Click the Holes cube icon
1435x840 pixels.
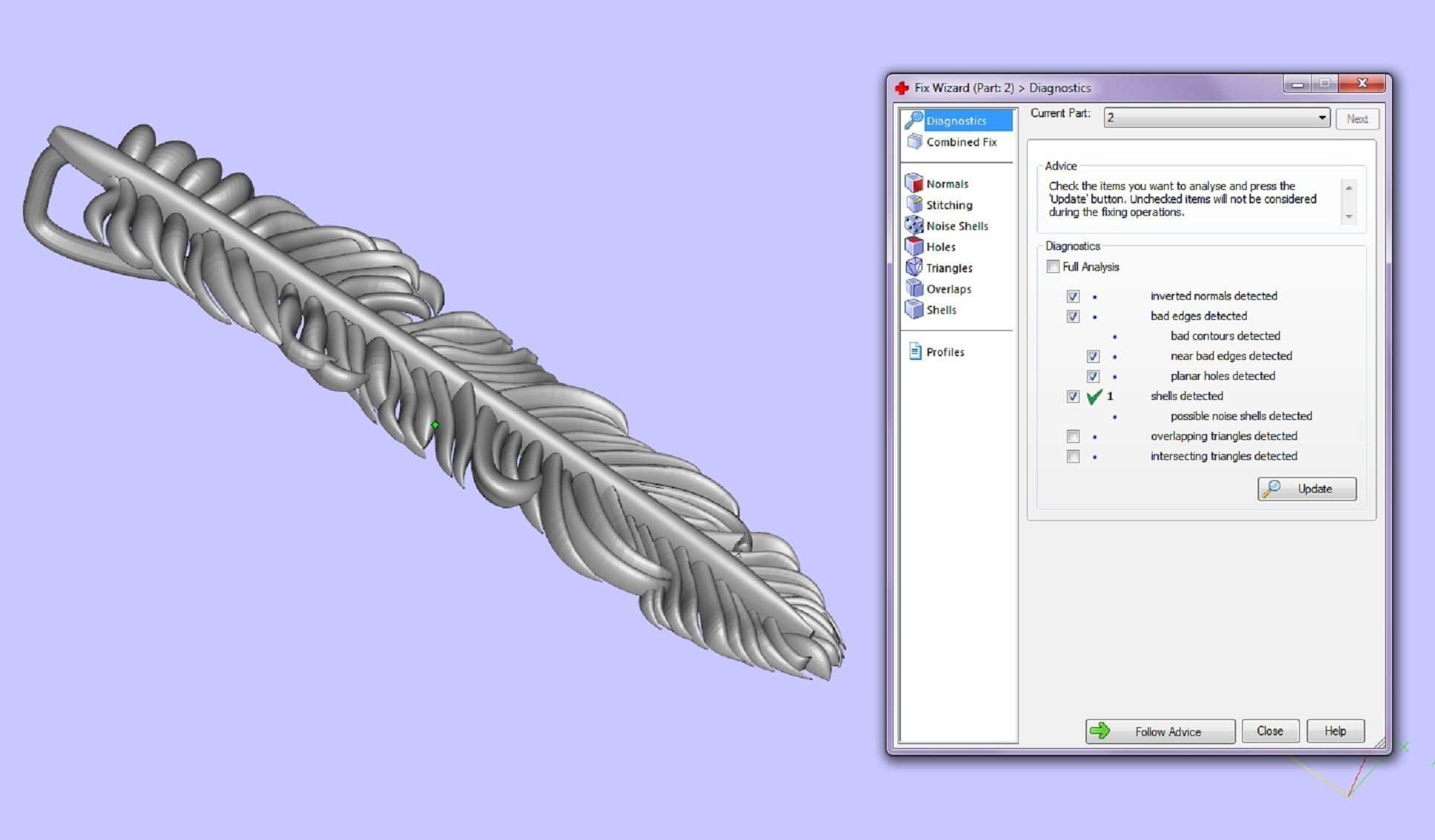coord(914,246)
